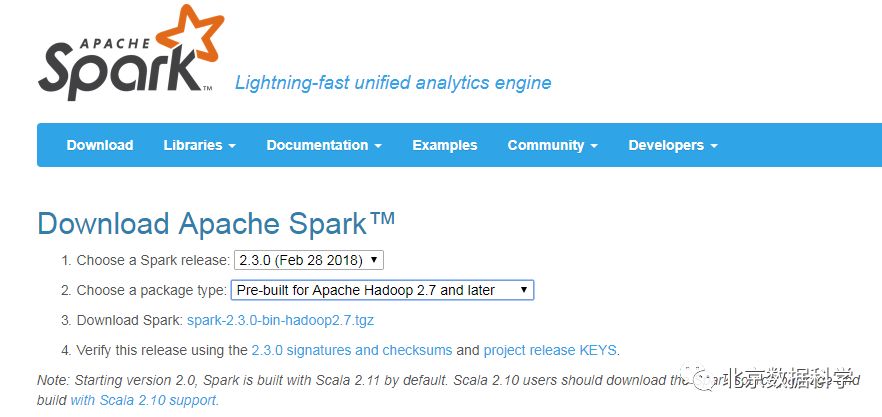Click the 北京数据科学 watermark text
The height and width of the screenshot is (417, 882).
click(790, 379)
